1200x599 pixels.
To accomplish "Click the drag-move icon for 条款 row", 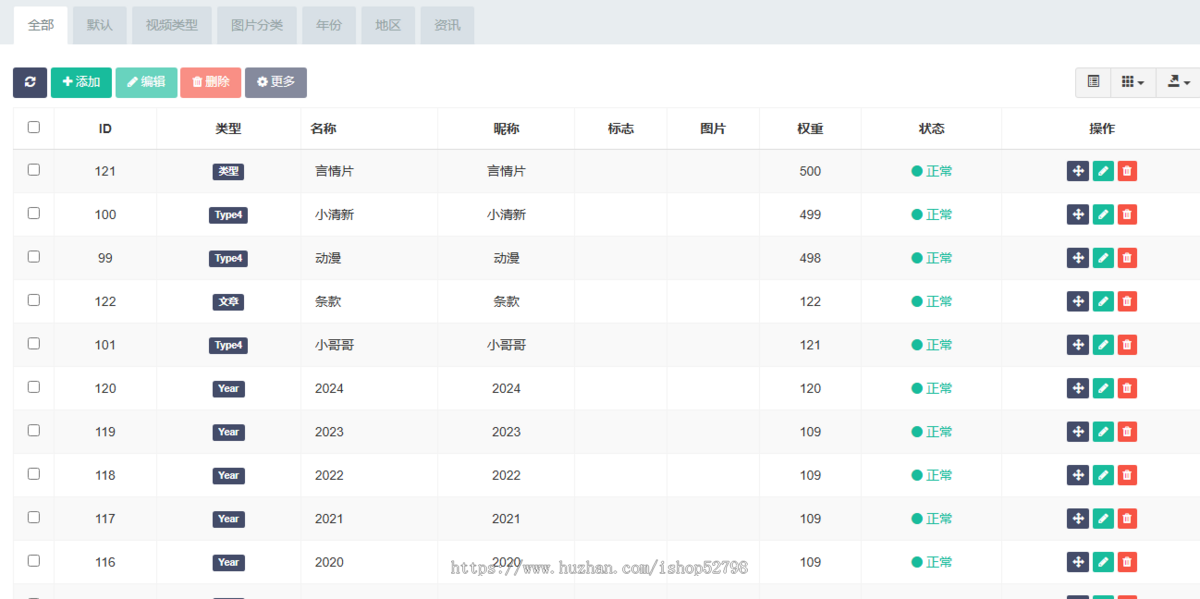I will [1078, 301].
